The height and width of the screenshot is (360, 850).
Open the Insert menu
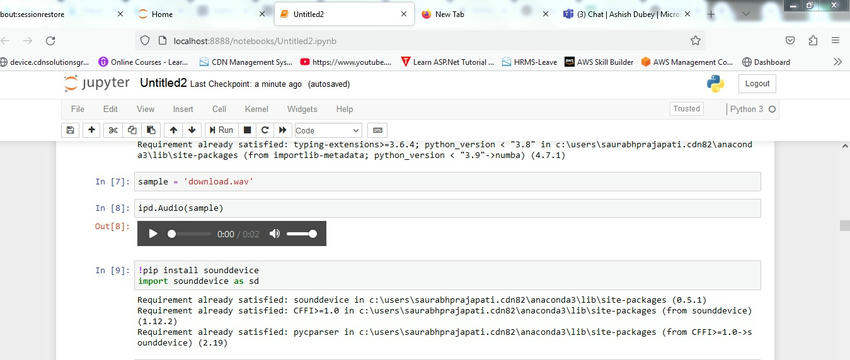pyautogui.click(x=183, y=109)
